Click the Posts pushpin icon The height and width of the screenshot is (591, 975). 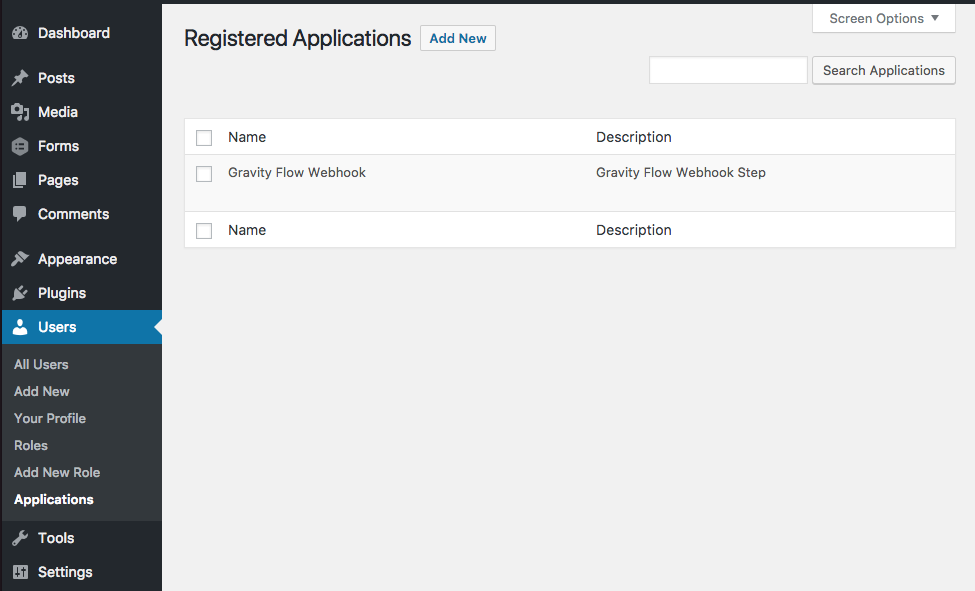tap(20, 78)
